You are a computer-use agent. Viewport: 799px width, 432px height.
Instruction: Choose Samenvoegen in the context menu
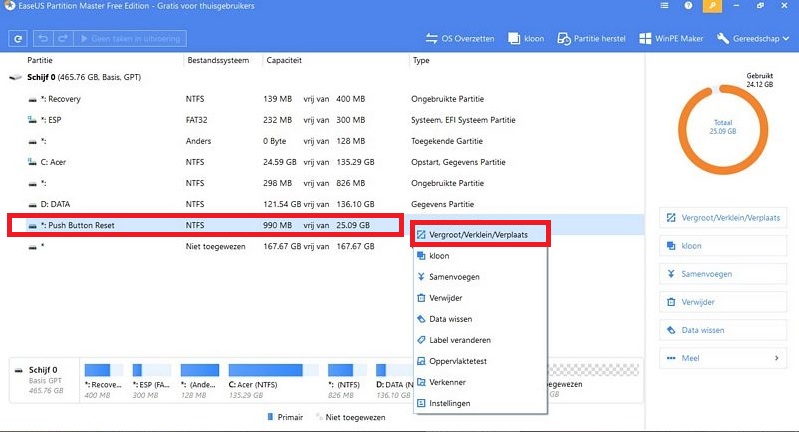coord(479,277)
